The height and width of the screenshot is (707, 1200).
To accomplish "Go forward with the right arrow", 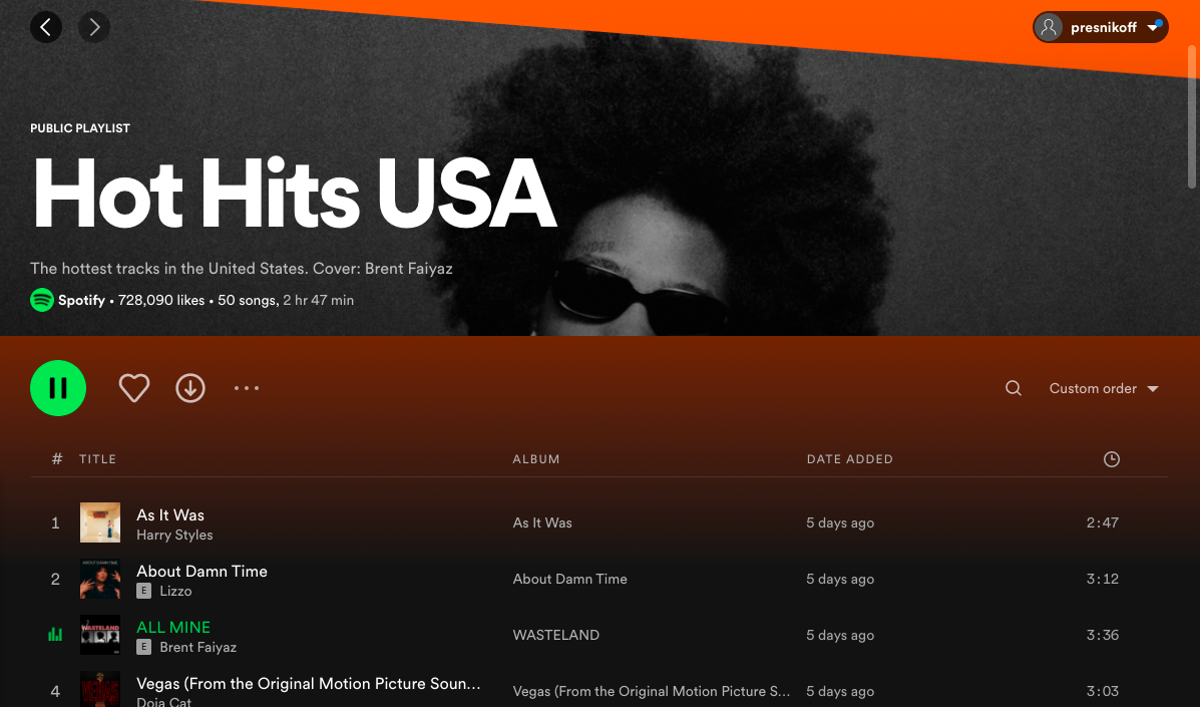I will click(x=94, y=27).
